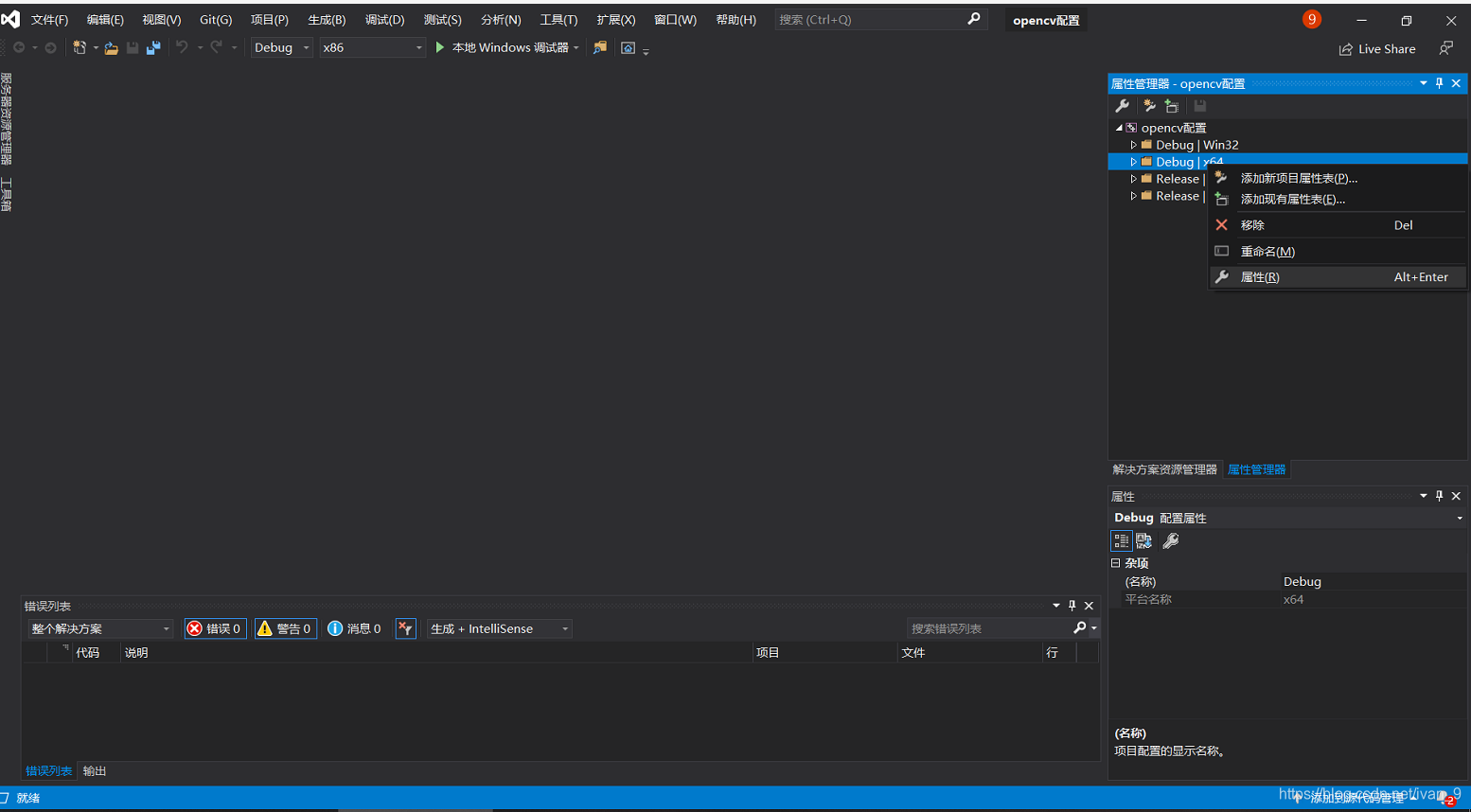This screenshot has width=1471, height=812.
Task: Open the Property Manager window options dropdown arrow
Action: 1423,83
